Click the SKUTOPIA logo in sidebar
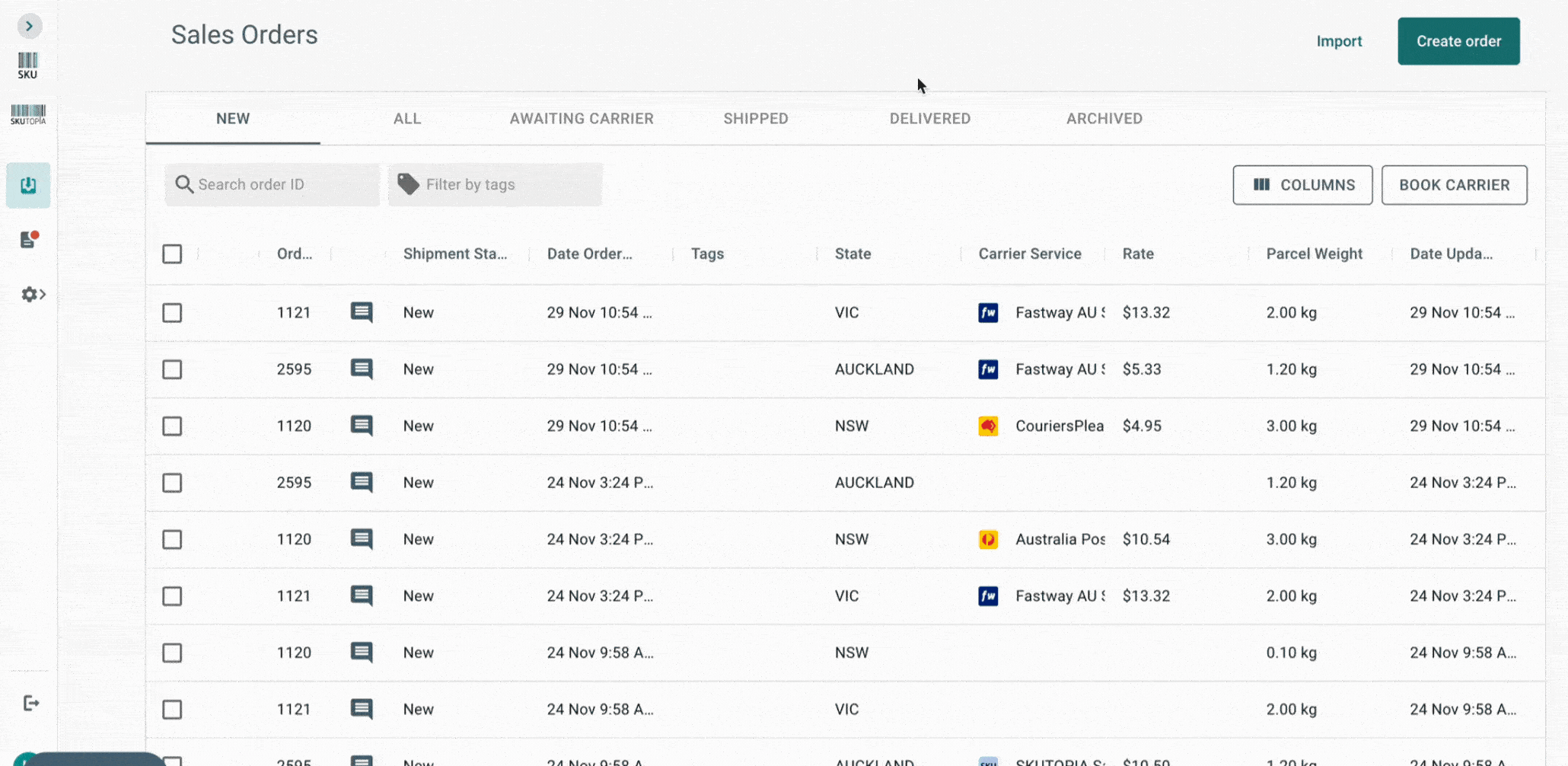The image size is (1568, 766). [28, 114]
